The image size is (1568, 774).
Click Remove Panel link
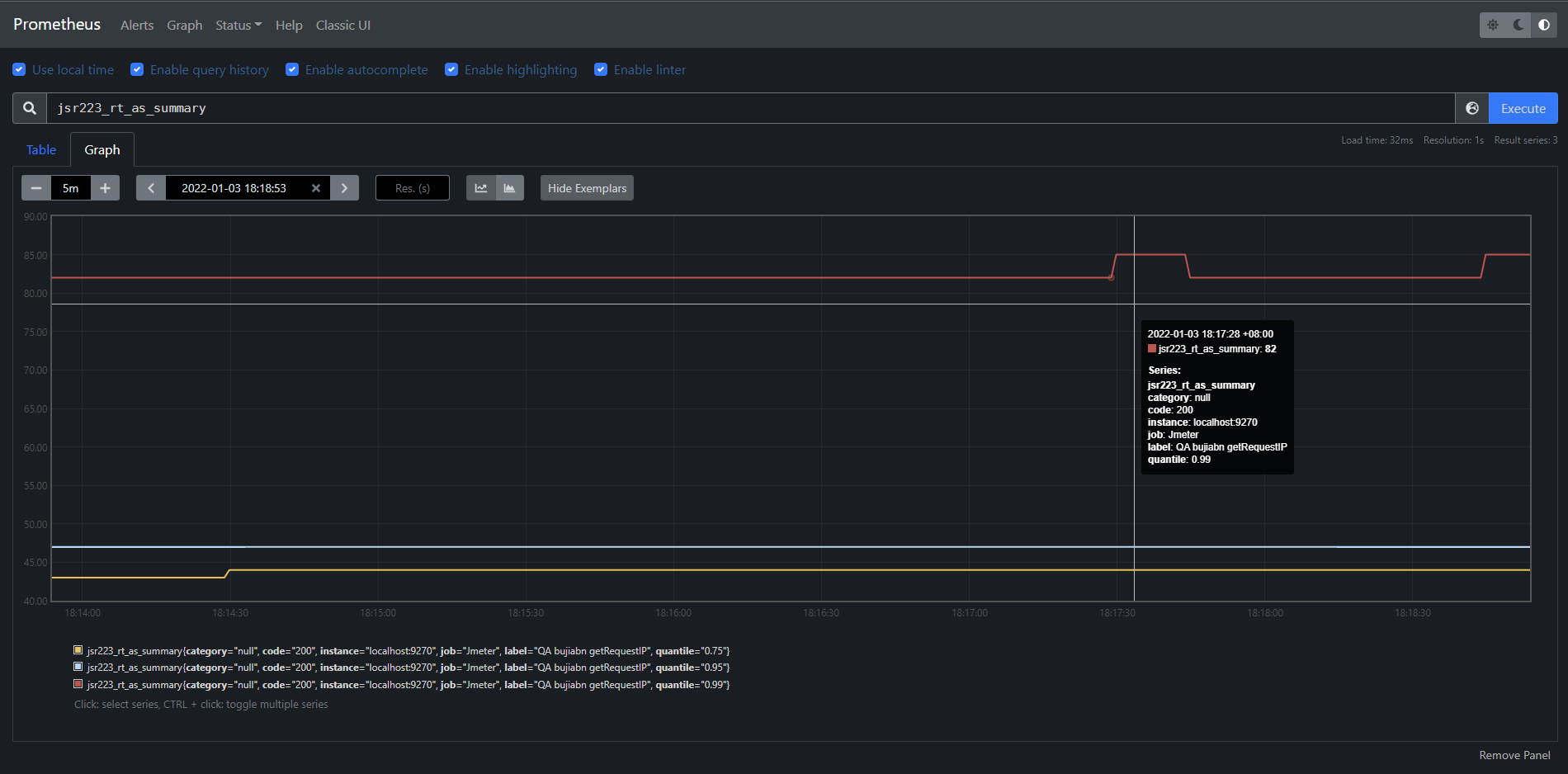tap(1514, 755)
